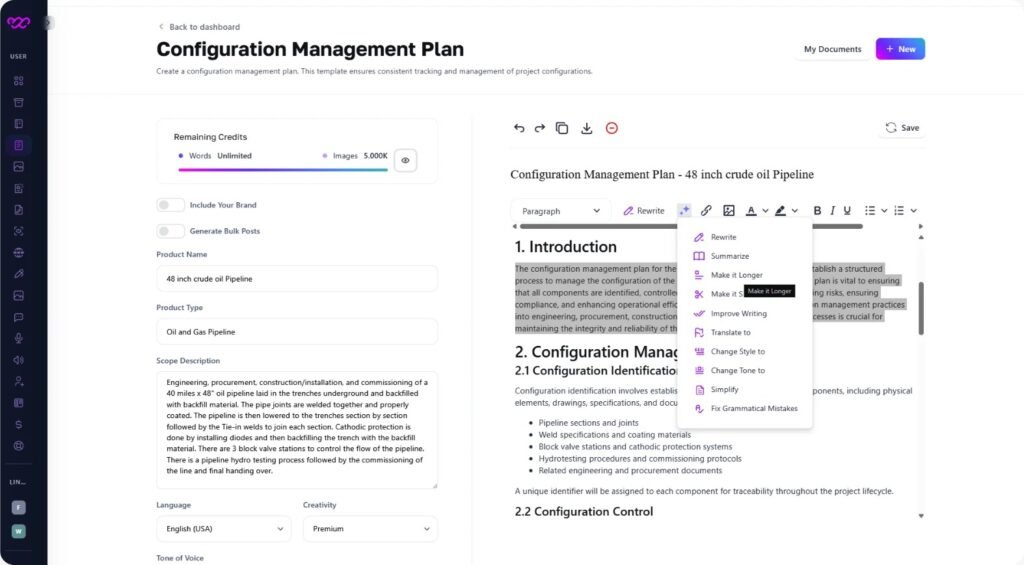Expand the text color options arrow
The height and width of the screenshot is (565, 1024).
point(765,211)
